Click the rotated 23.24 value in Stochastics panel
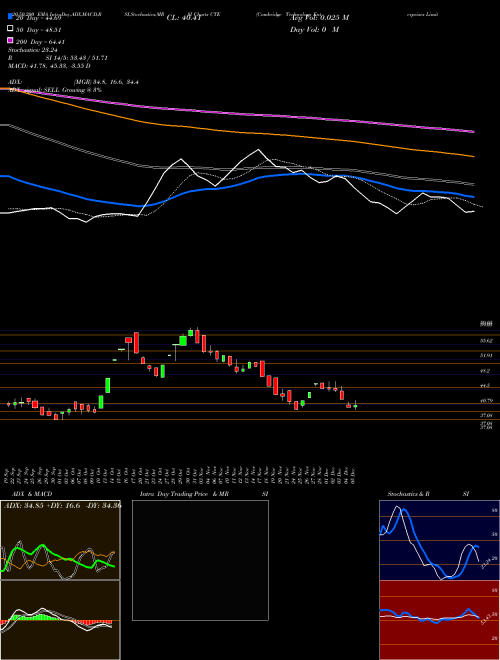This screenshot has height=660, width=500. (x=486, y=563)
